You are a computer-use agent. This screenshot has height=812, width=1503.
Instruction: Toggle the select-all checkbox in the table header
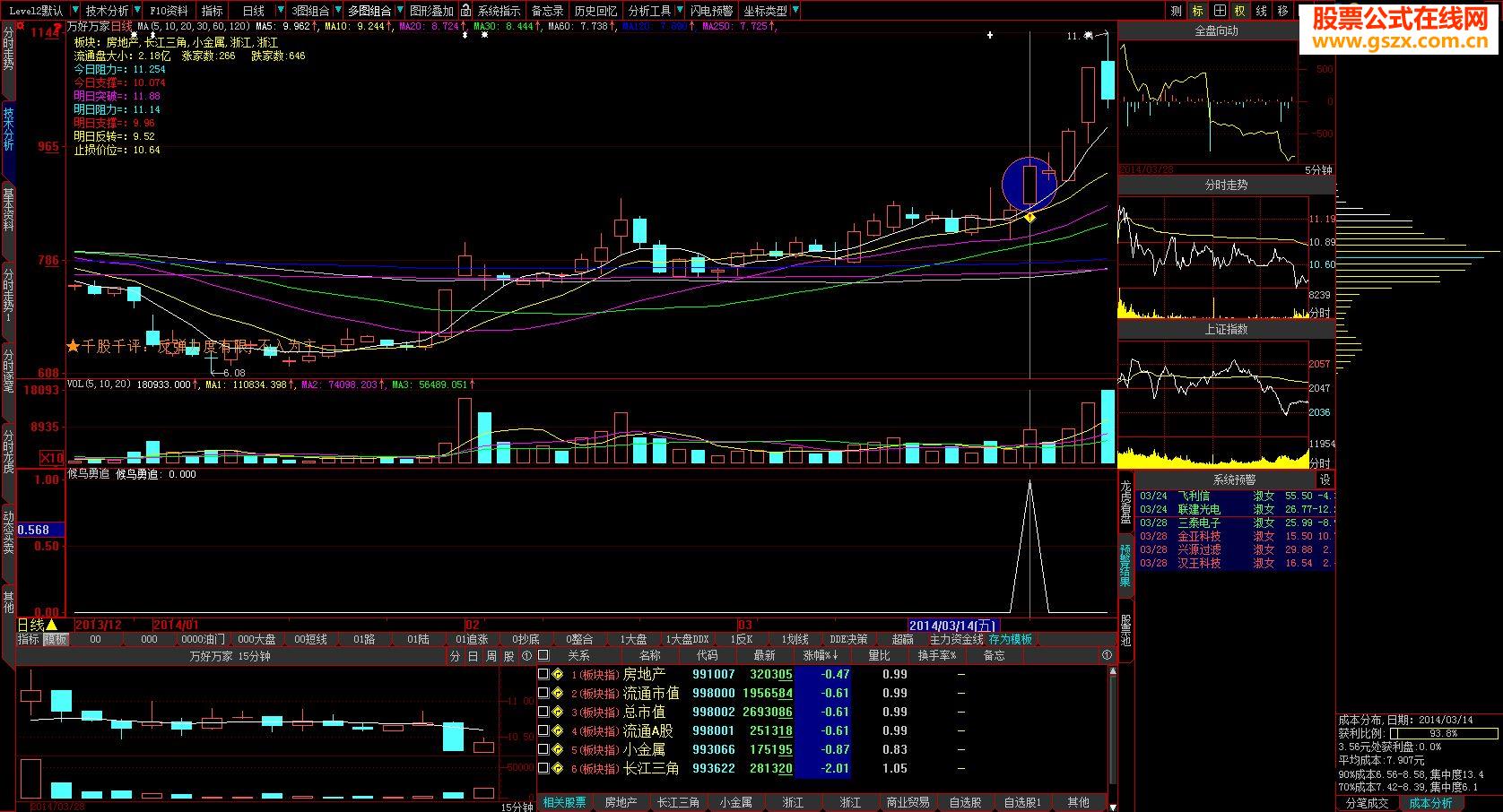coord(543,655)
